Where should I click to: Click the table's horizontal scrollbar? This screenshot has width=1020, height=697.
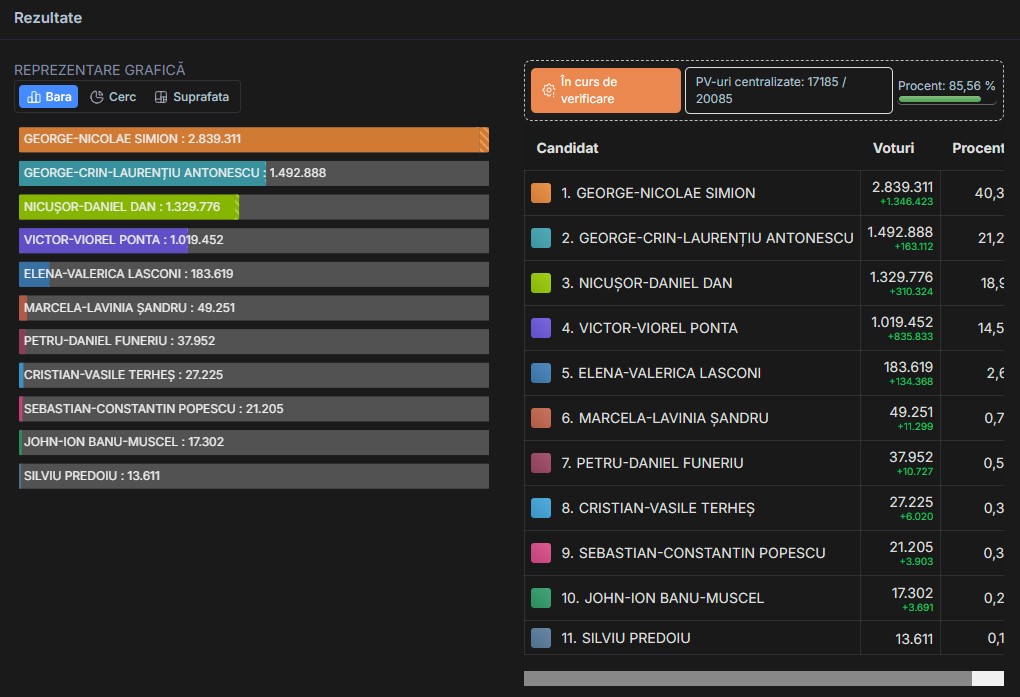pos(764,678)
